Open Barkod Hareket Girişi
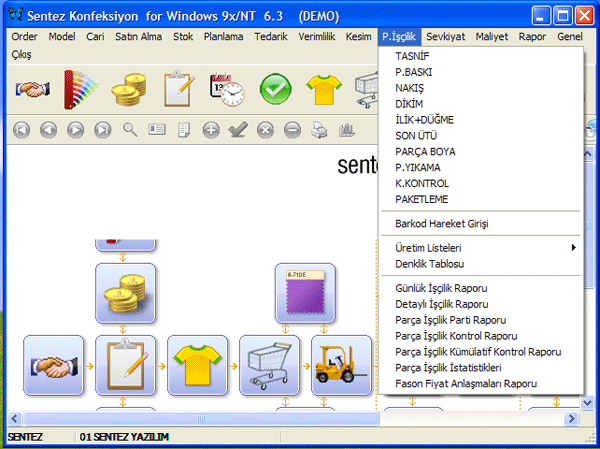 click(x=482, y=224)
